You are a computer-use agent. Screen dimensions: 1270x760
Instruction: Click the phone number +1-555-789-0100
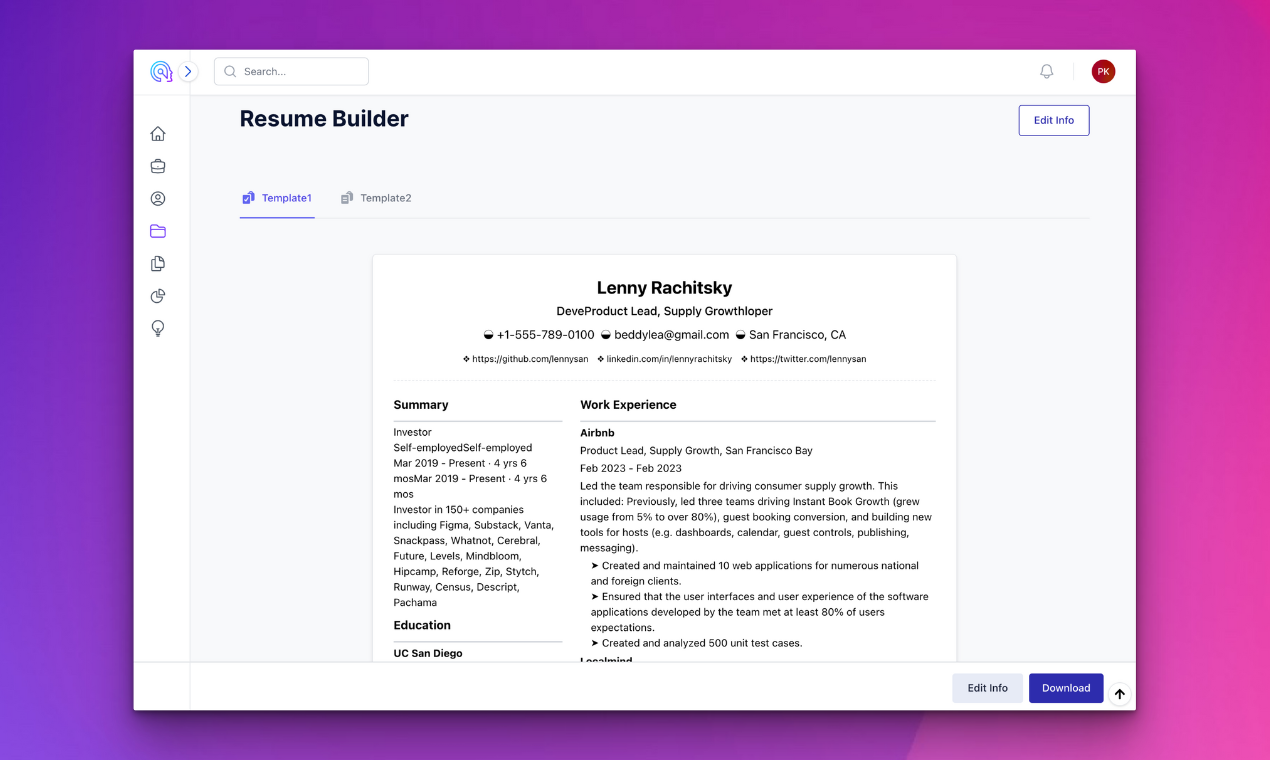point(546,335)
